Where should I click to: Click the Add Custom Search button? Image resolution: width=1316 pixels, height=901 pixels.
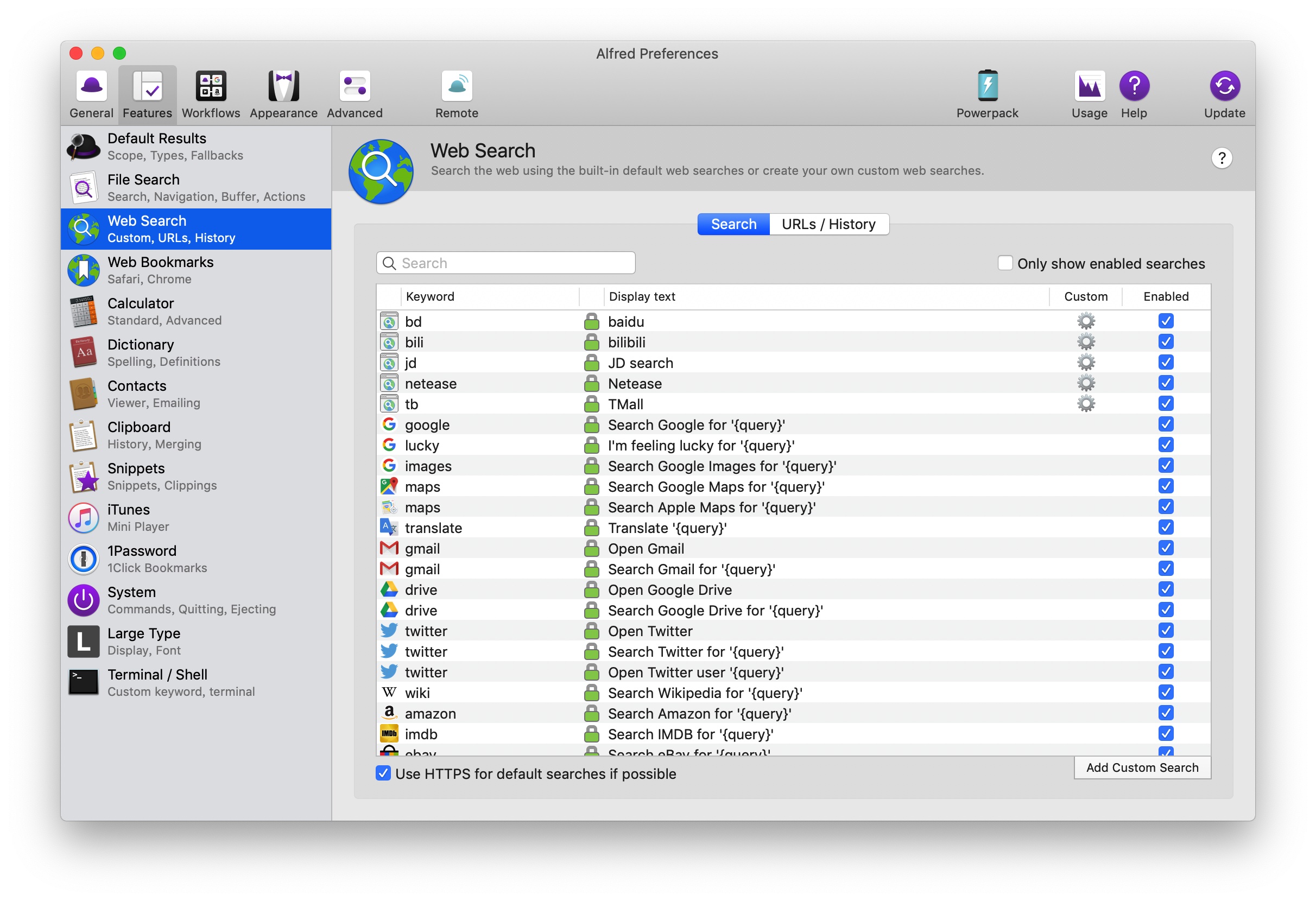click(1142, 768)
